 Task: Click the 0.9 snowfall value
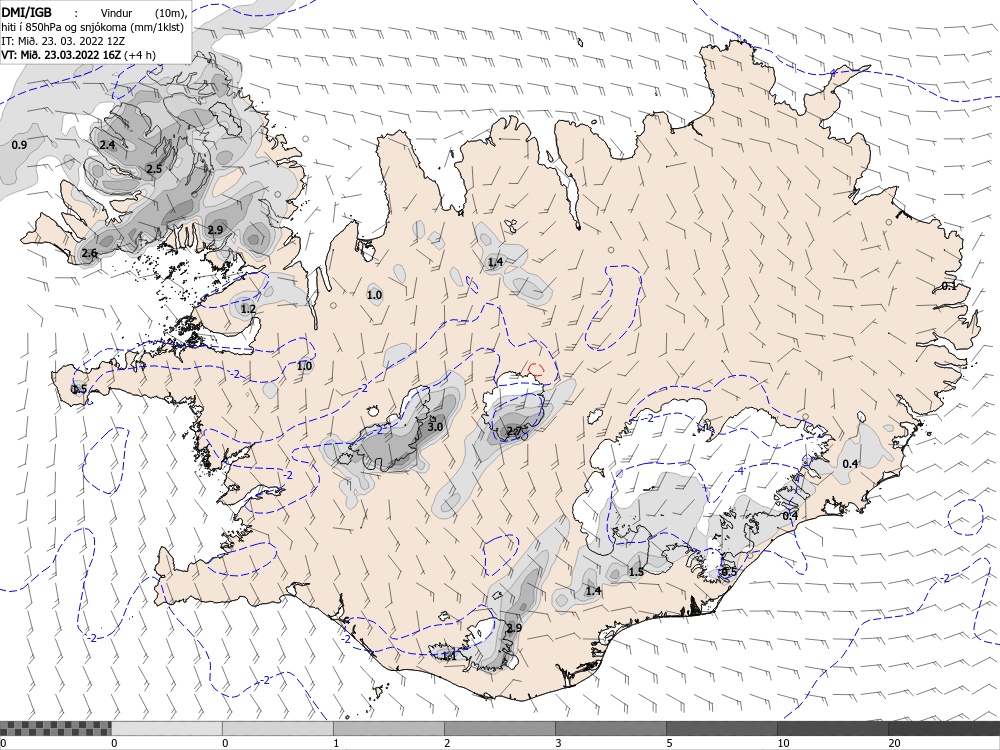click(x=19, y=145)
